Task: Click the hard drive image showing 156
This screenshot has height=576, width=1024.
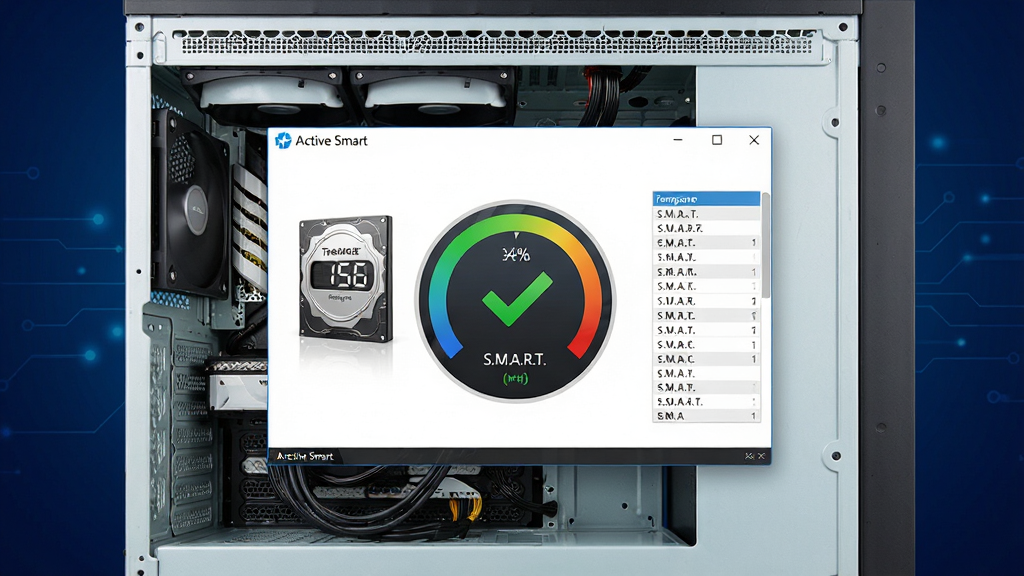Action: 345,279
